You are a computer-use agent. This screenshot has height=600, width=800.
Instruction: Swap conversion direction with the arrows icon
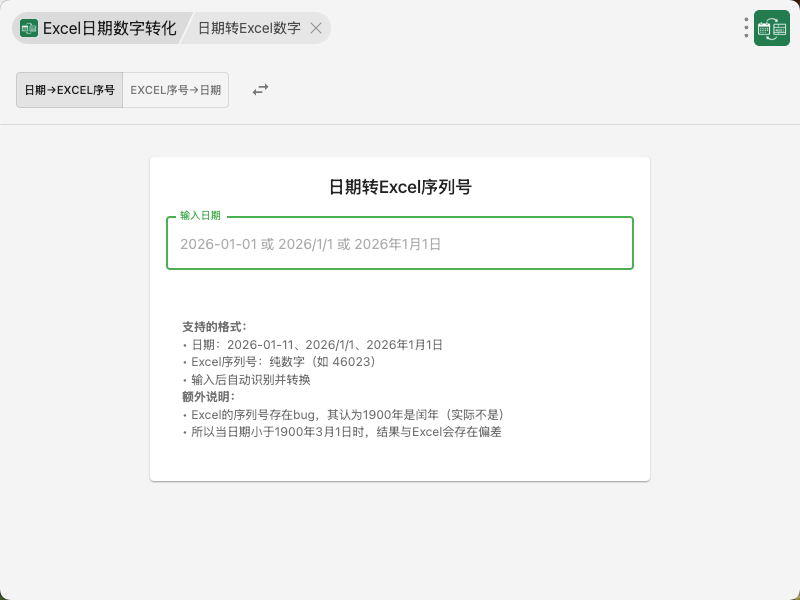[x=260, y=90]
